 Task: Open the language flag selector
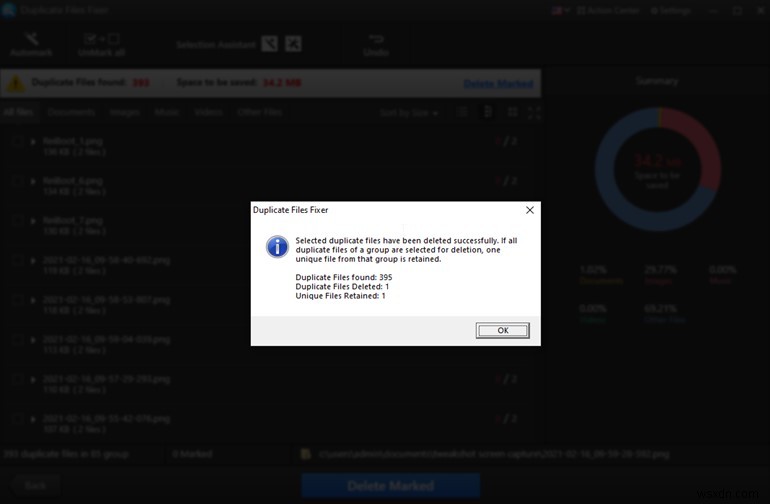click(560, 10)
